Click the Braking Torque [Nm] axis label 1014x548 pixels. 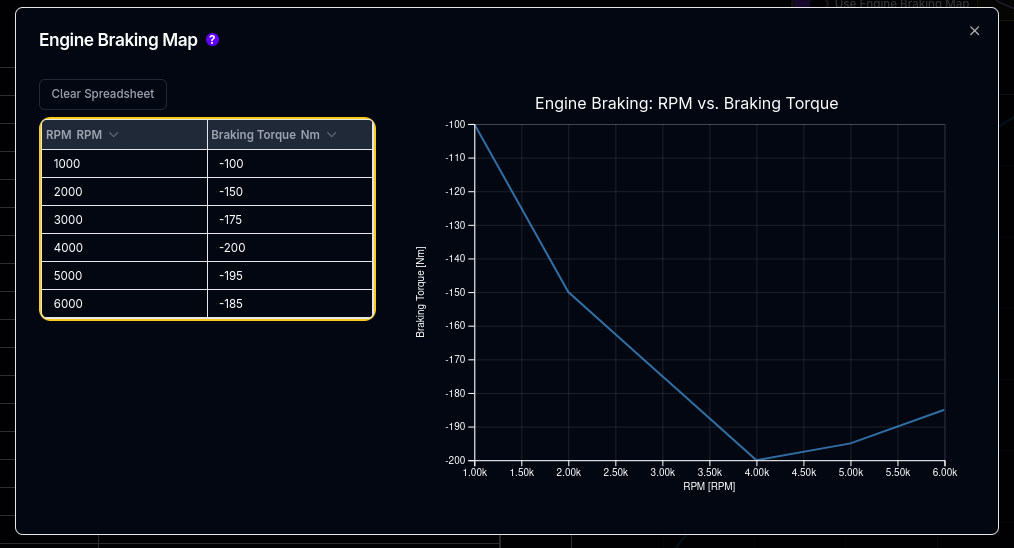click(420, 292)
